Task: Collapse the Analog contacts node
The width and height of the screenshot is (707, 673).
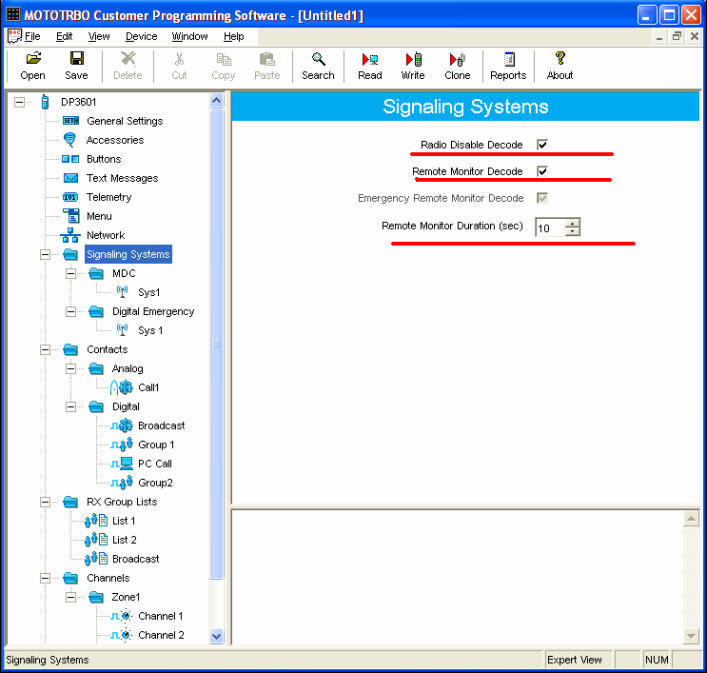Action: (71, 368)
